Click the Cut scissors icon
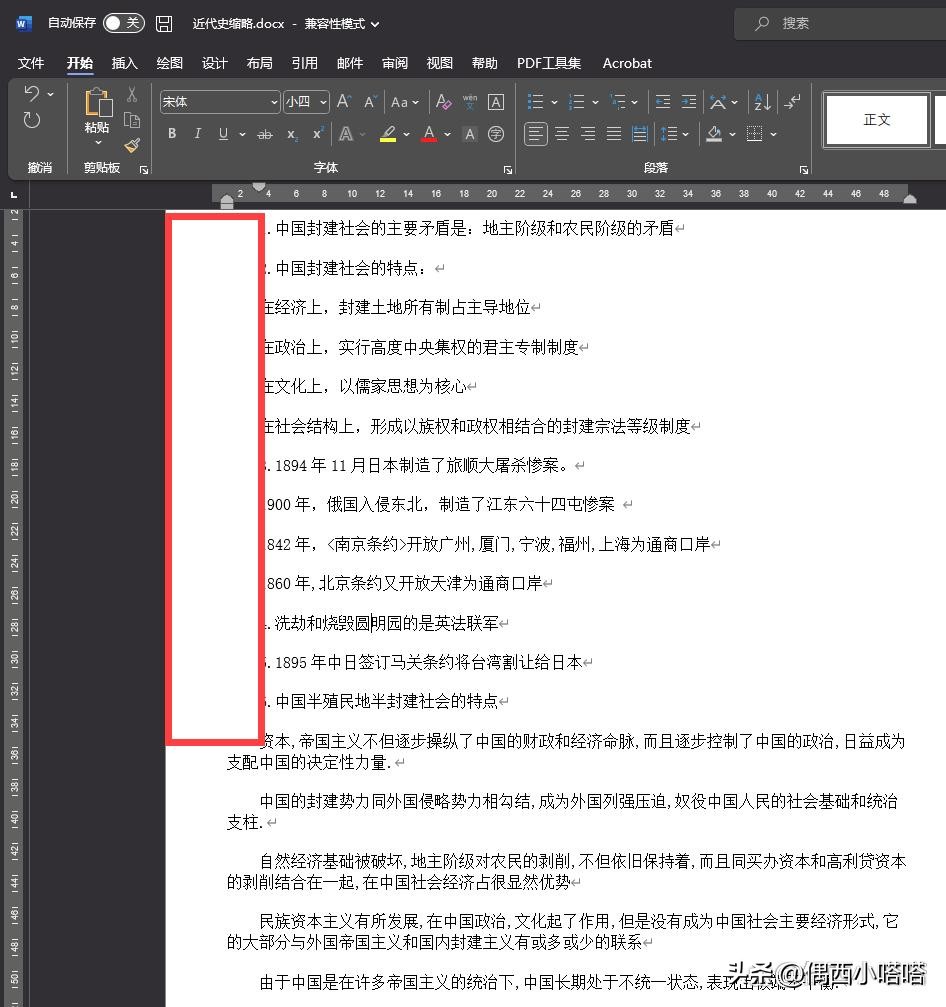The height and width of the screenshot is (1007, 946). pyautogui.click(x=132, y=94)
